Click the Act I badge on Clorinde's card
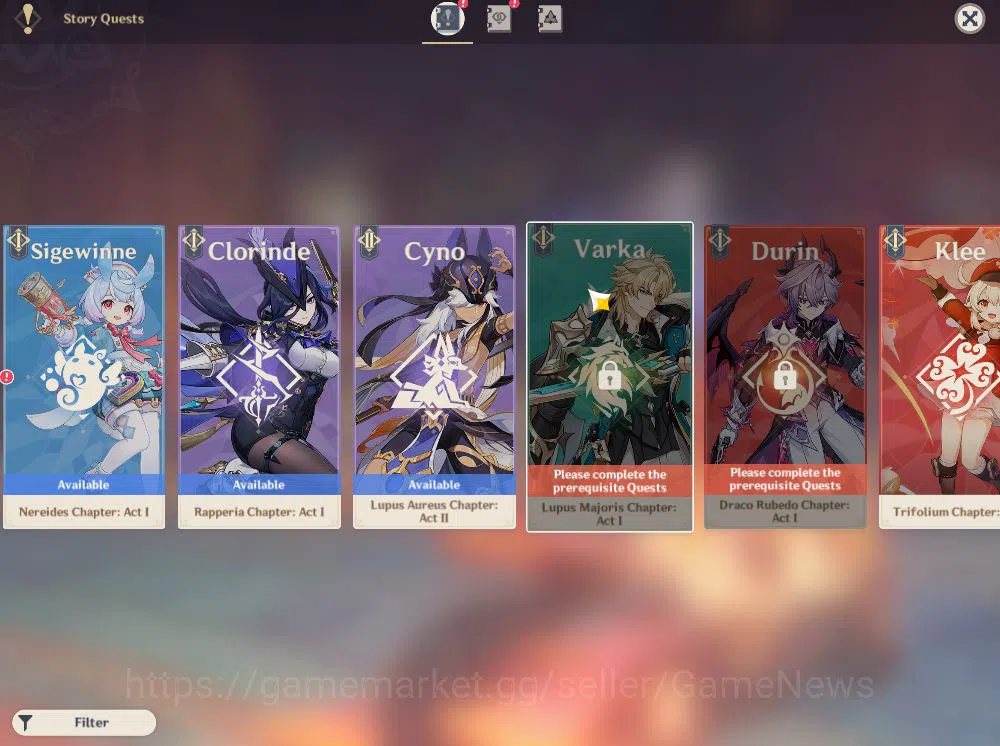Image resolution: width=1000 pixels, height=746 pixels. pyautogui.click(x=193, y=242)
